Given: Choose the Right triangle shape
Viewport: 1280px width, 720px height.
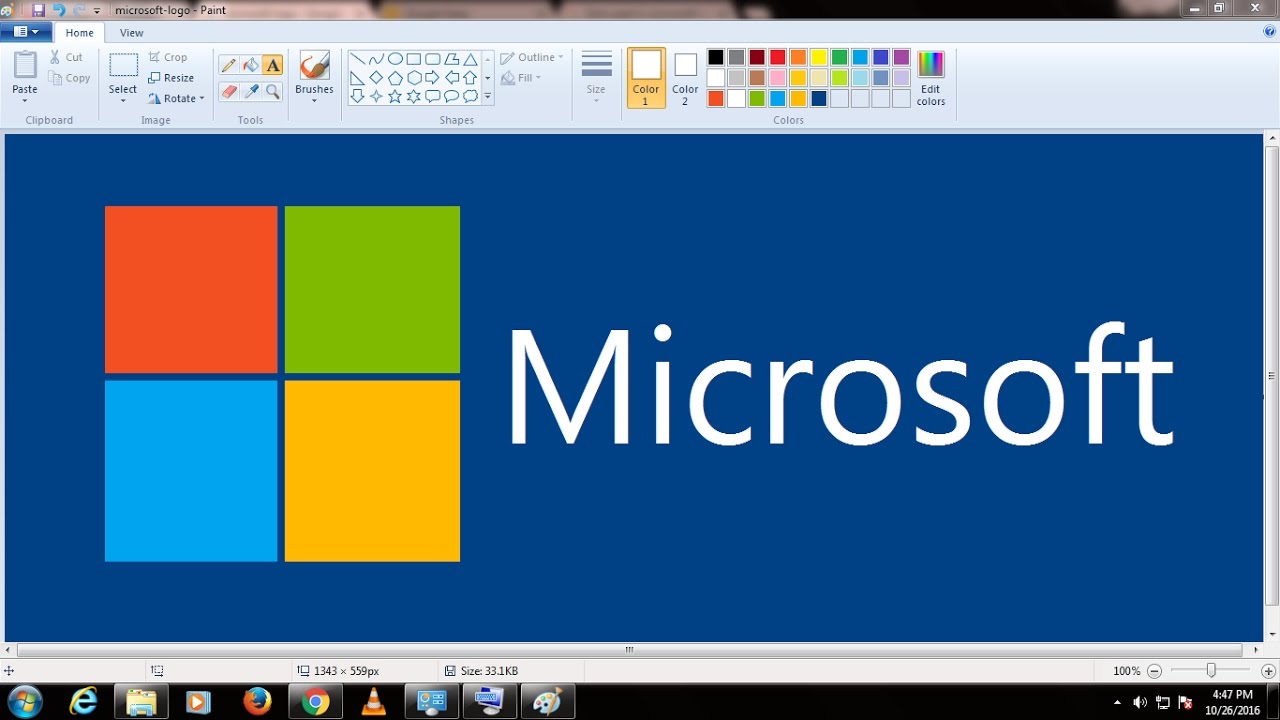Looking at the screenshot, I should pyautogui.click(x=357, y=77).
